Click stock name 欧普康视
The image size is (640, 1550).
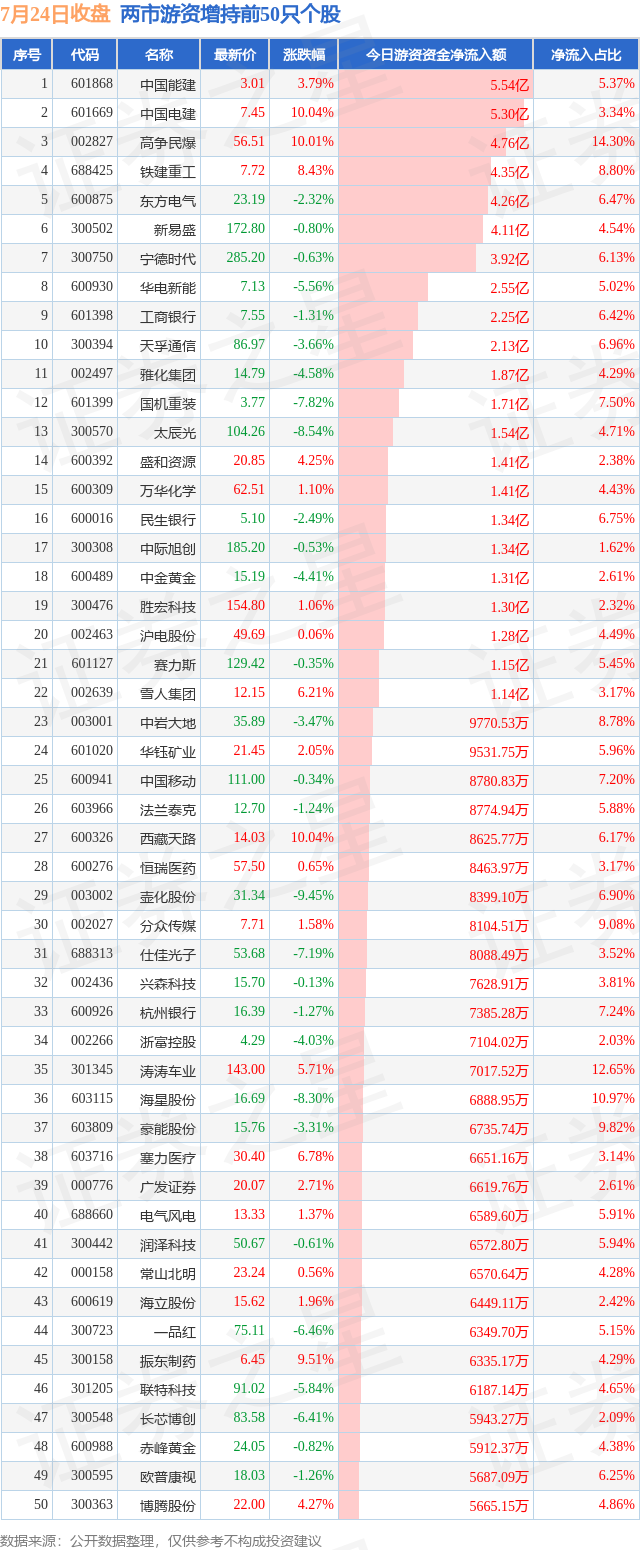[x=168, y=1476]
